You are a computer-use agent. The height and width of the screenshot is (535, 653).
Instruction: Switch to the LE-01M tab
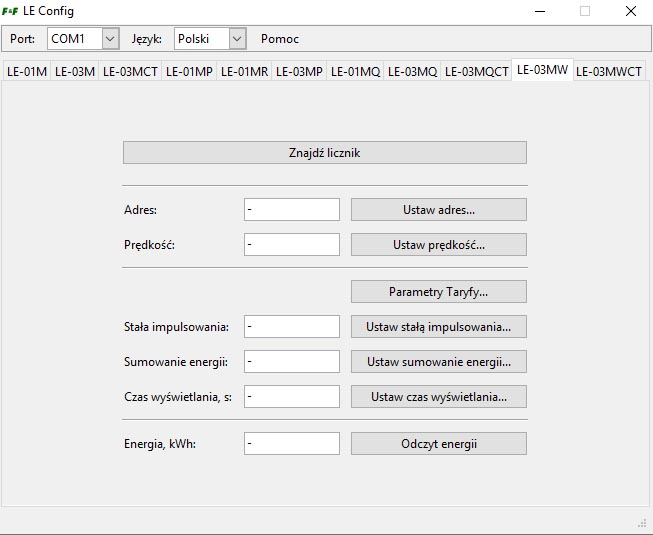(27, 72)
